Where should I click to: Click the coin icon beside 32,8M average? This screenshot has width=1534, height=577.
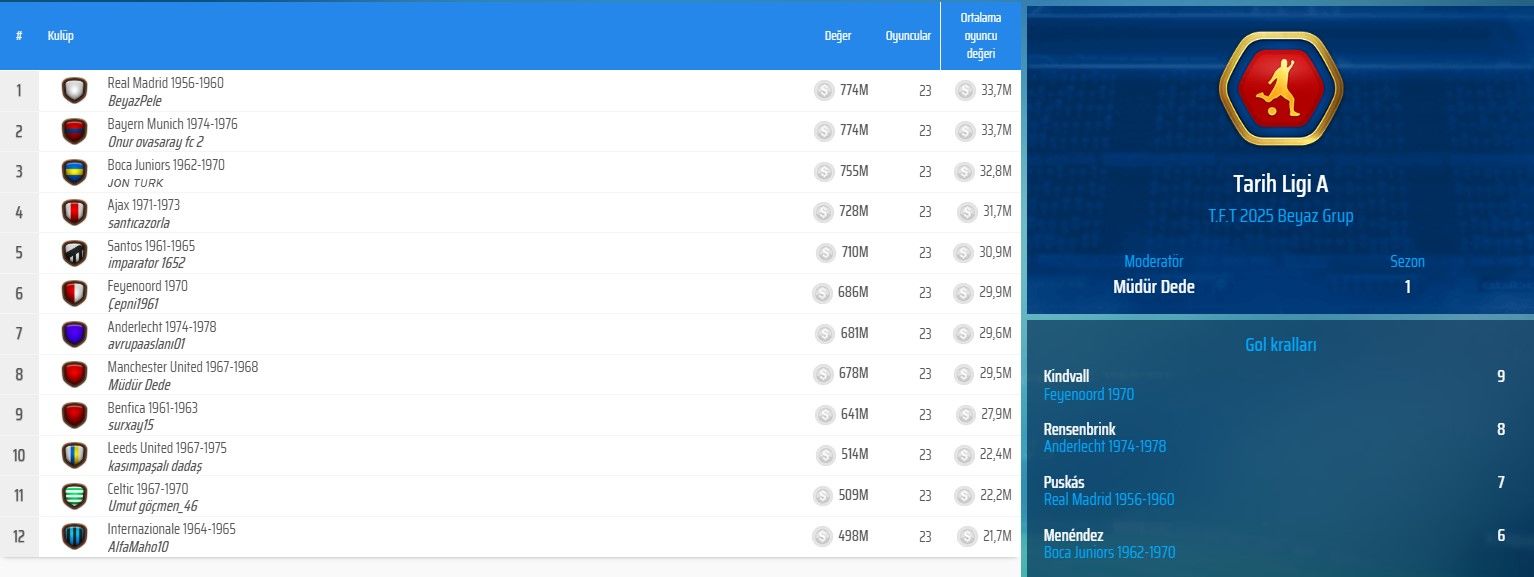[964, 172]
